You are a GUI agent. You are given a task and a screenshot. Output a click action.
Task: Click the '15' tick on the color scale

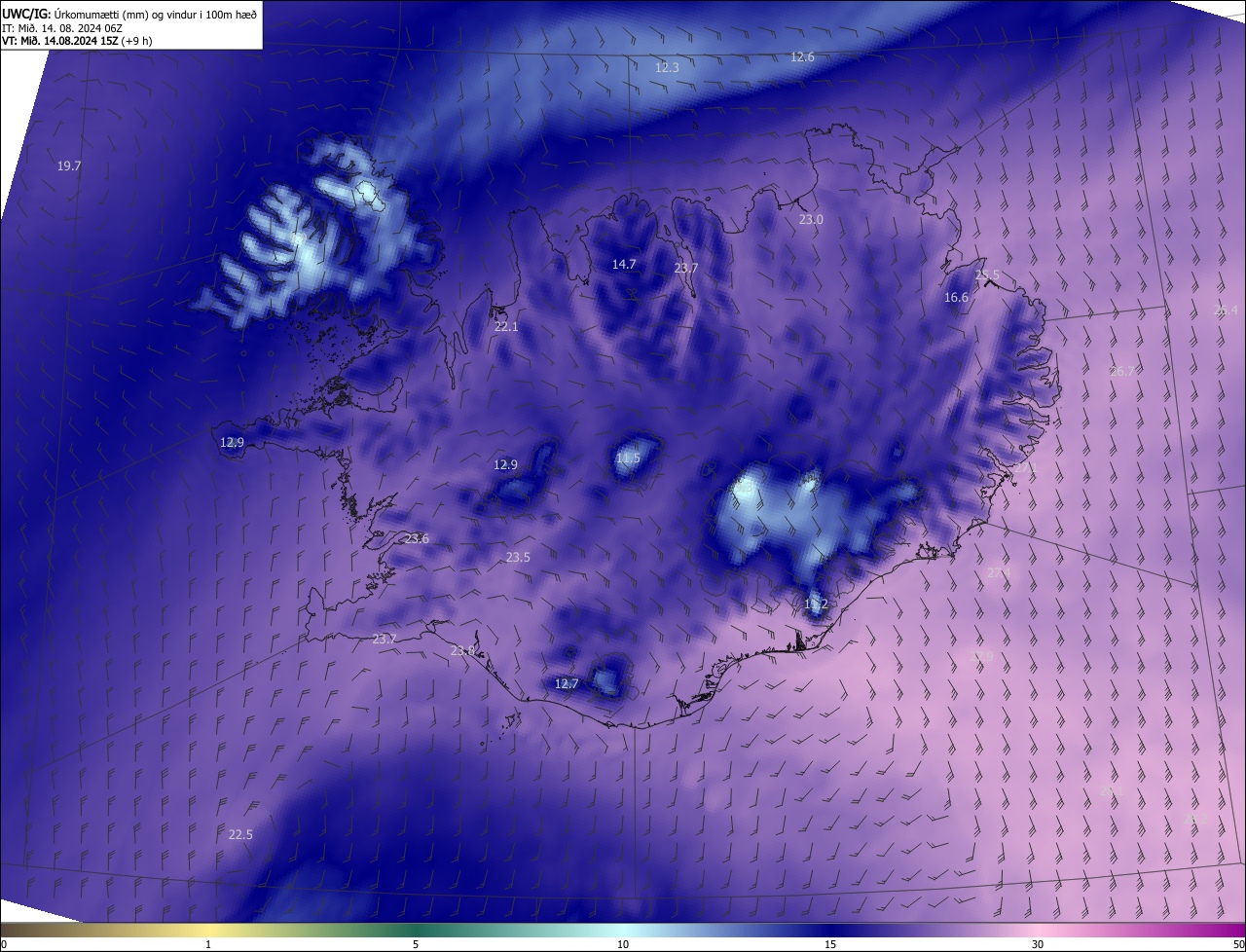pyautogui.click(x=830, y=944)
